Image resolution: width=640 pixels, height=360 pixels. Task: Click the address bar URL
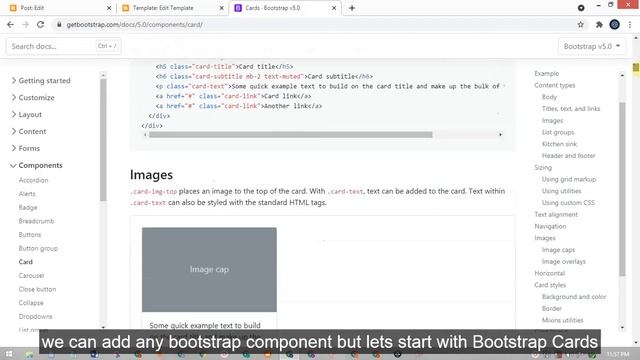point(135,24)
